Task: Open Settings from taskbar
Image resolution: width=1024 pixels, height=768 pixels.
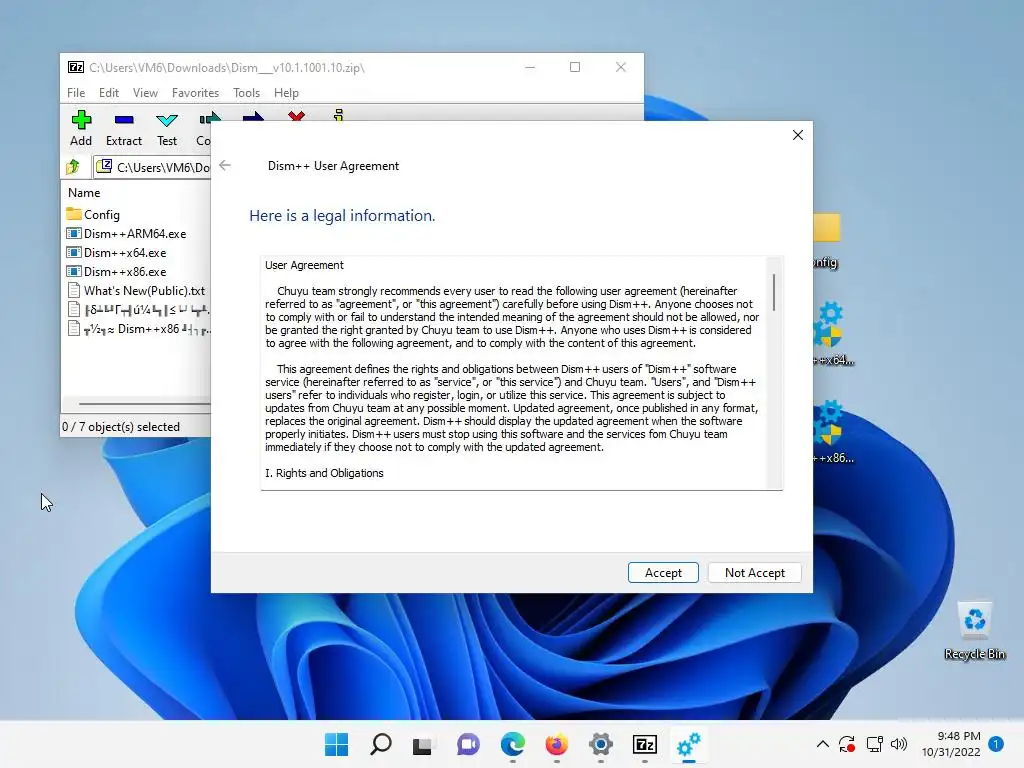Action: pos(600,744)
